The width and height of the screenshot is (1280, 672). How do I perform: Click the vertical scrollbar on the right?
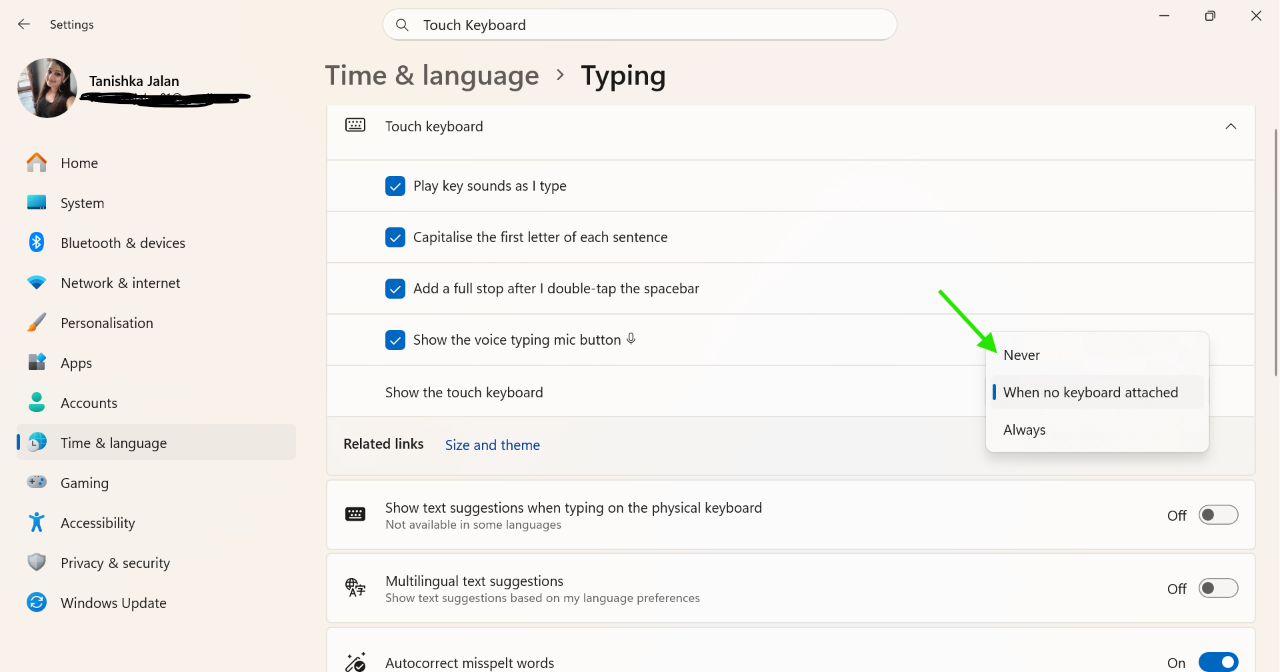(1274, 252)
